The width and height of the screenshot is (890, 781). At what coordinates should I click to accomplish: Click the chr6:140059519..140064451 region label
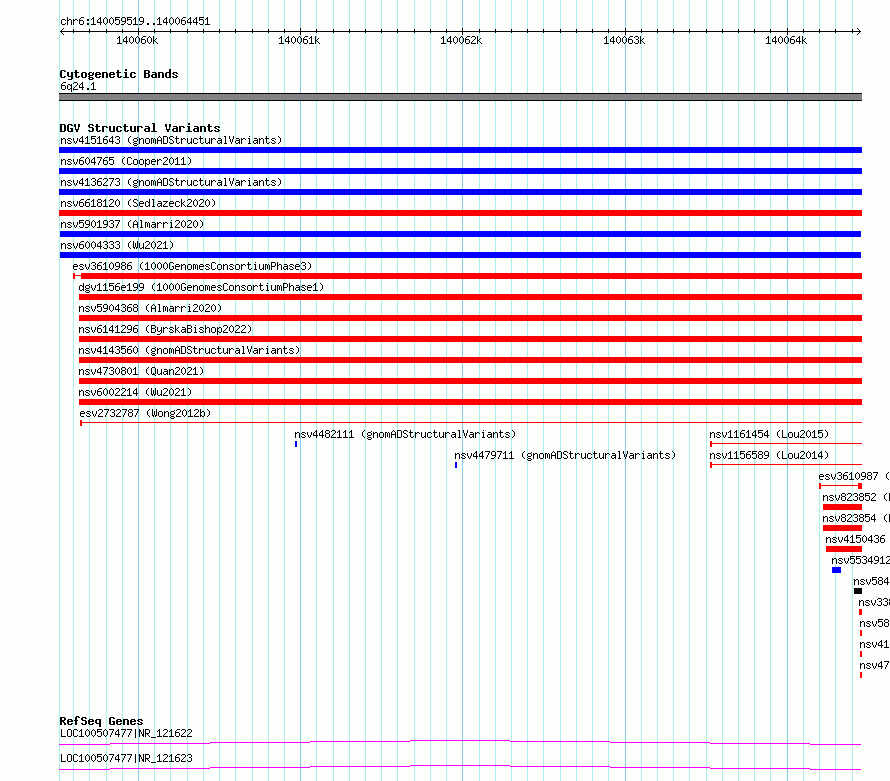(x=135, y=21)
